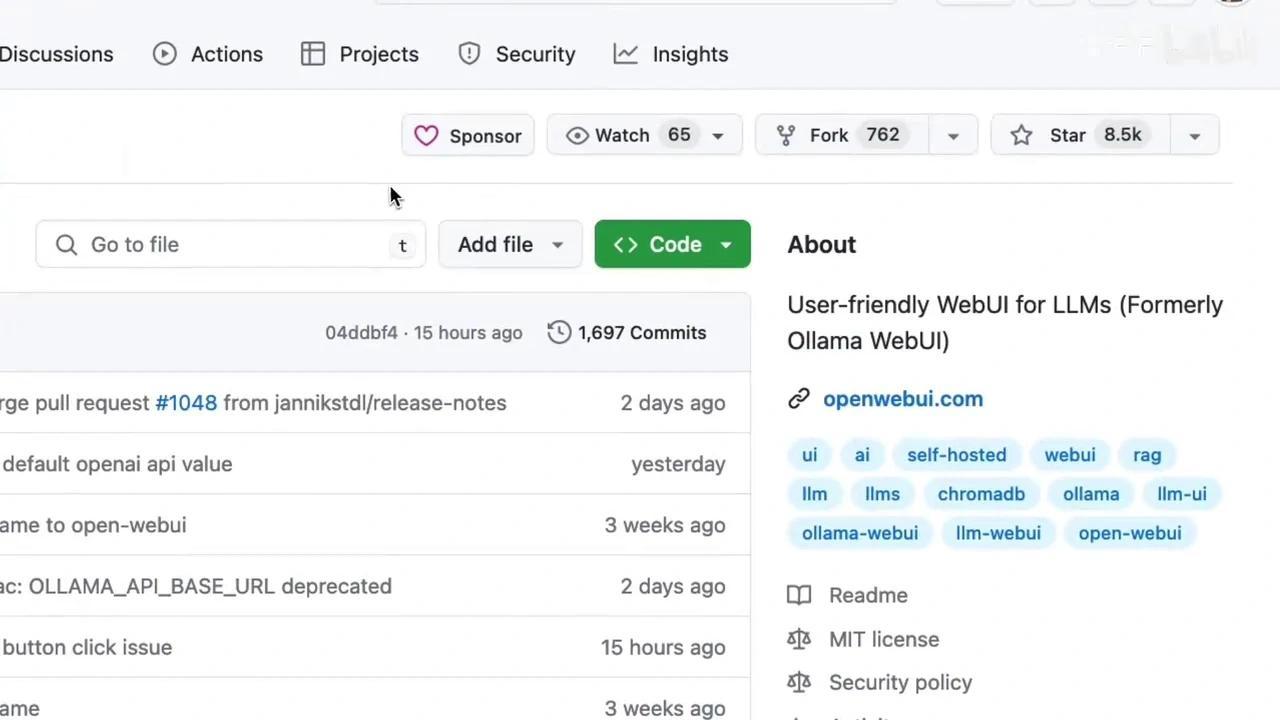Expand the Watch notifications dropdown arrow
The height and width of the screenshot is (720, 1280).
717,136
